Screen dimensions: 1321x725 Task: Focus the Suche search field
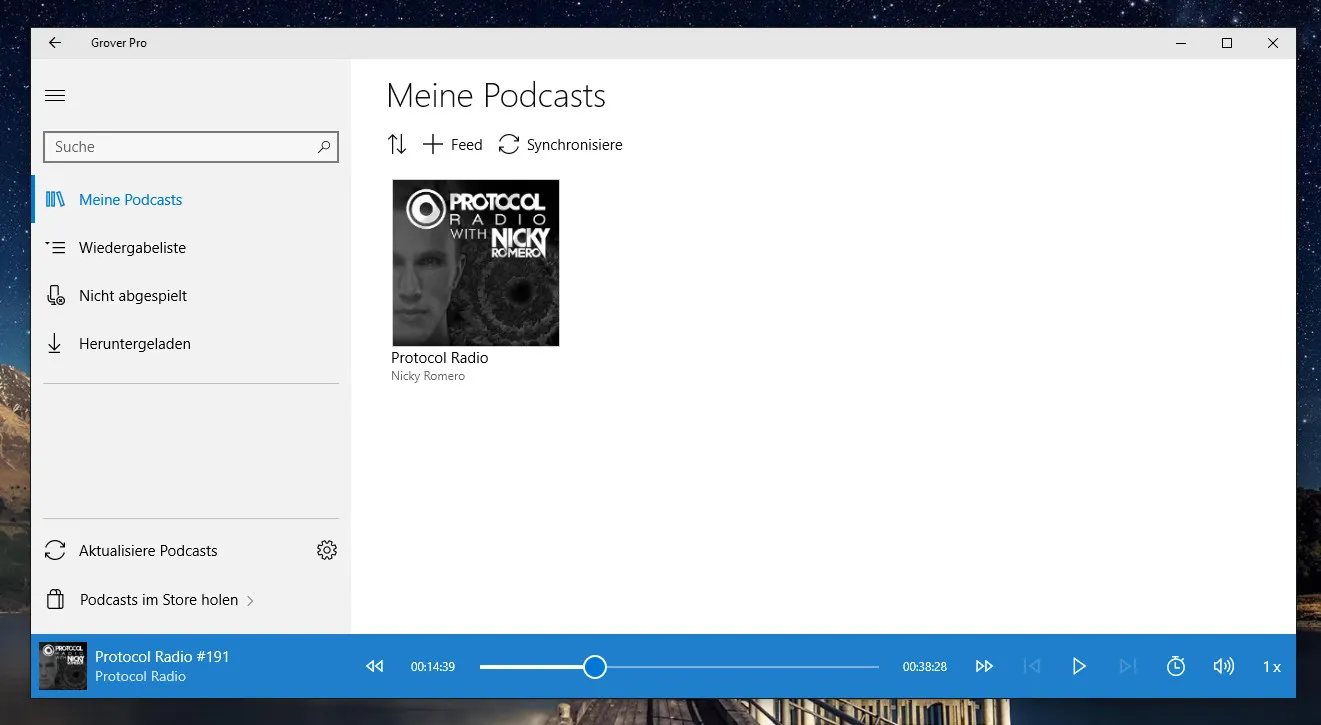click(191, 147)
